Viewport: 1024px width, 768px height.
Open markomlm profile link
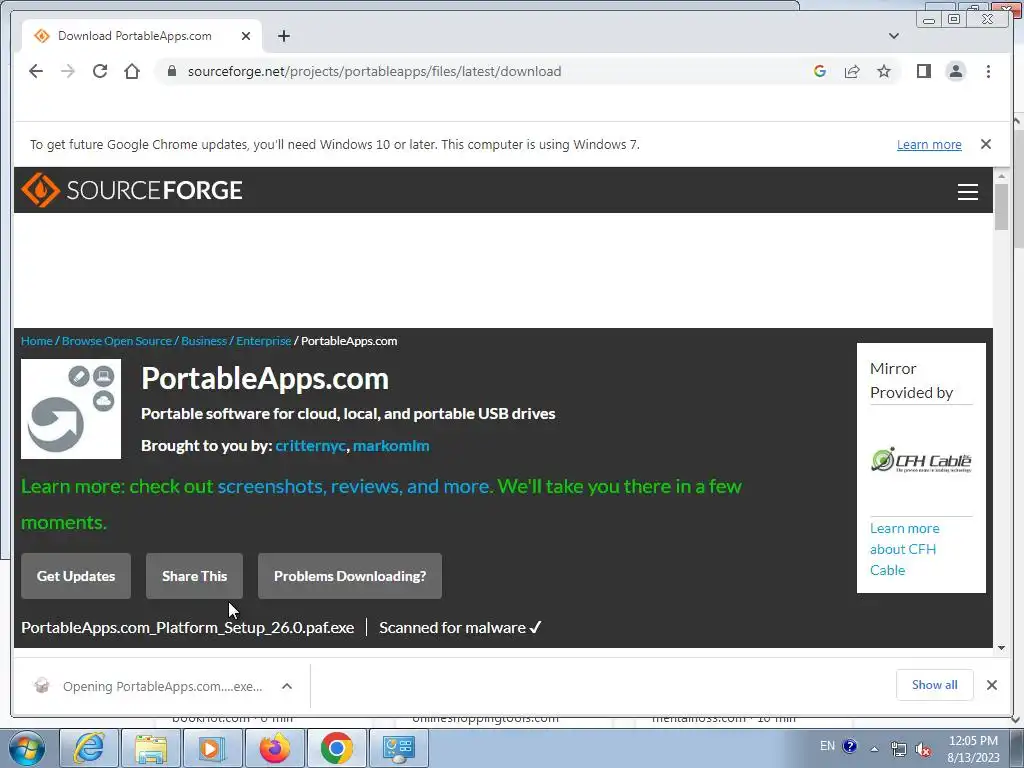tap(391, 446)
